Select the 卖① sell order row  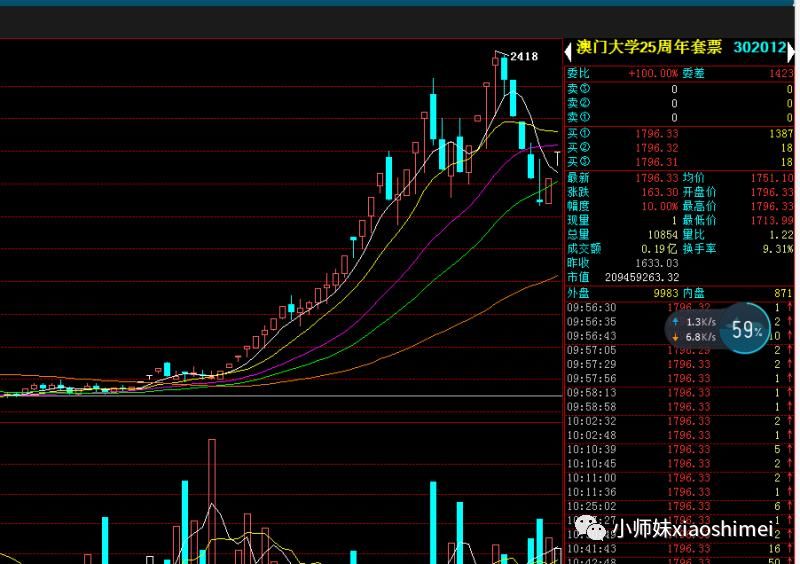680,117
